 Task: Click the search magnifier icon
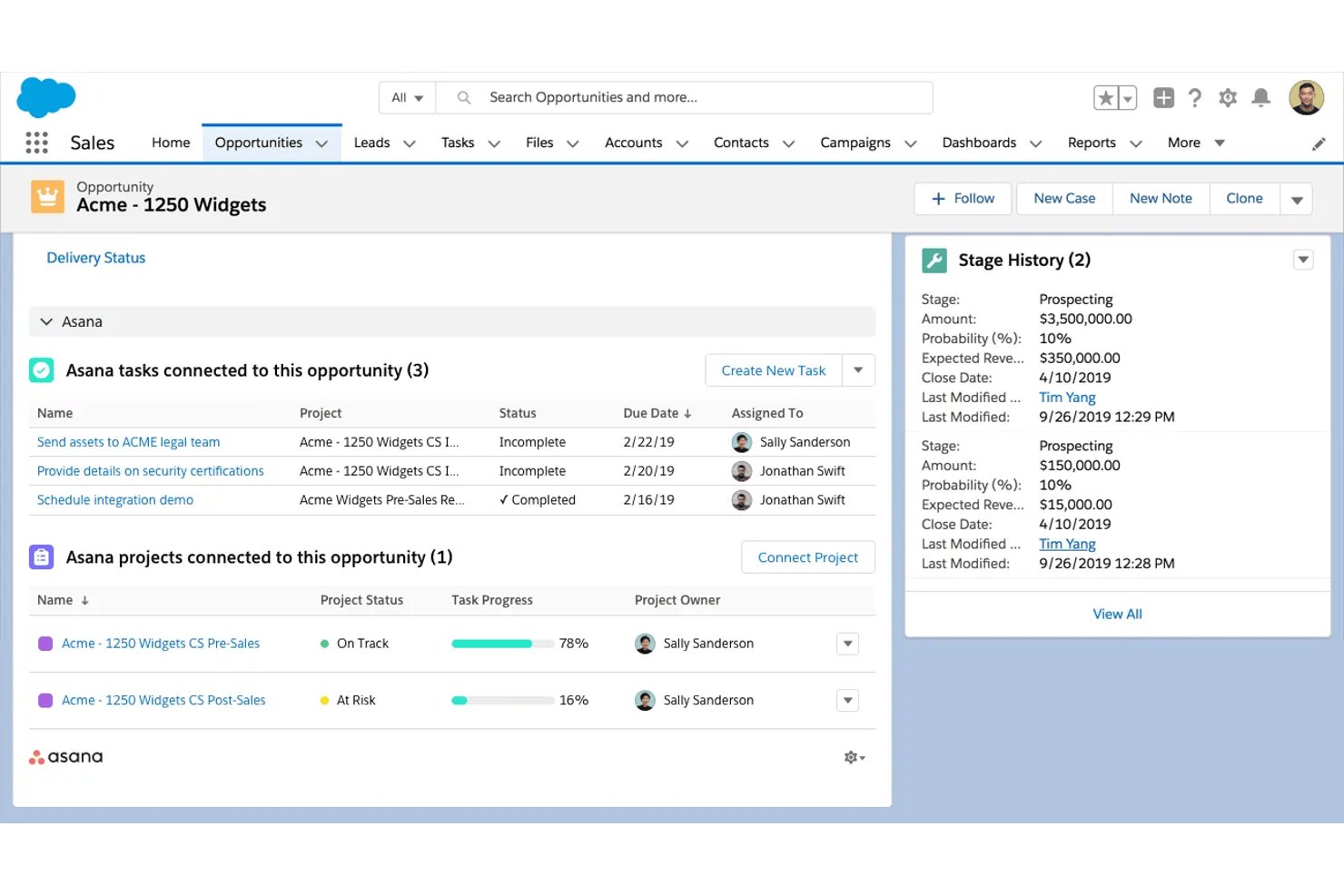coord(463,97)
